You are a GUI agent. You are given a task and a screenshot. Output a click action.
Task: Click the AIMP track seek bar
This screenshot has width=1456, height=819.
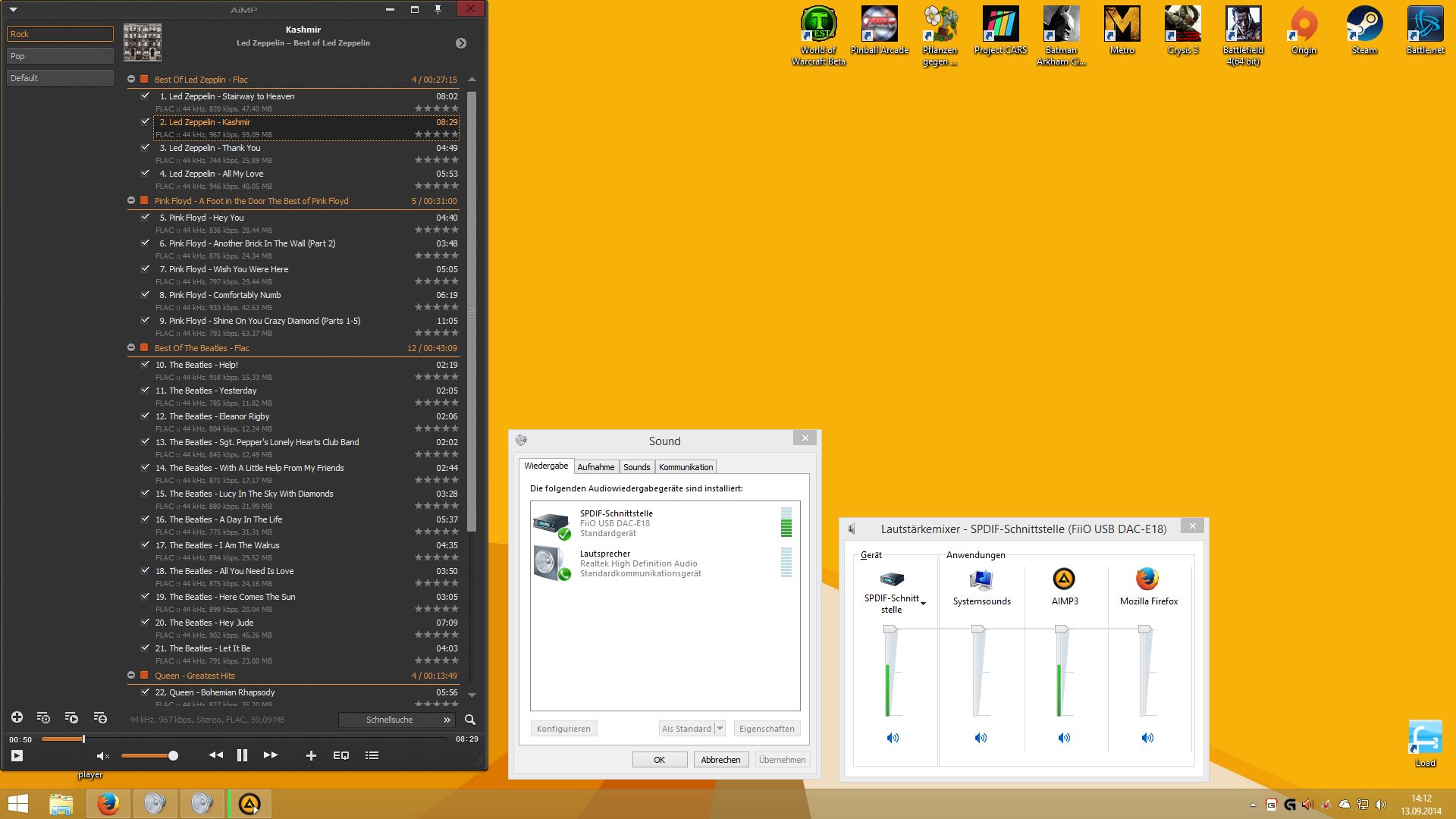[x=243, y=739]
